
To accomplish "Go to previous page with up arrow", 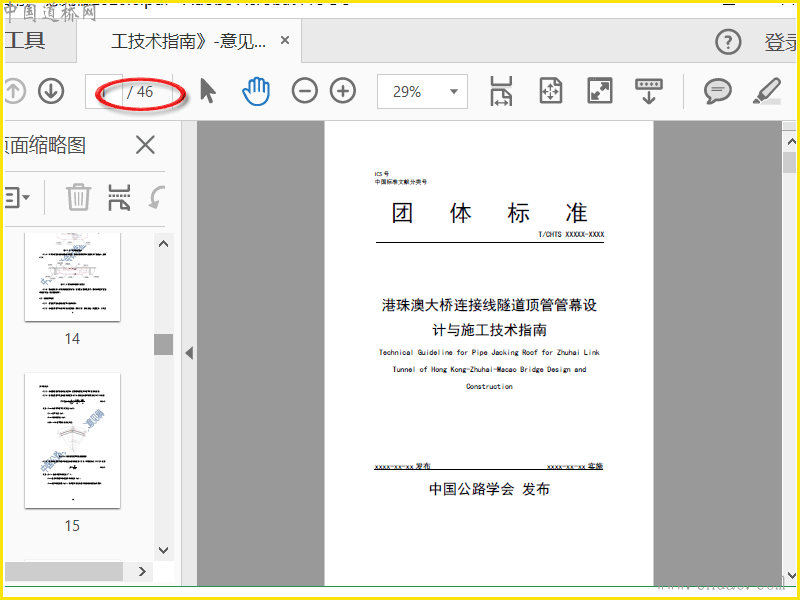I will [x=14, y=92].
